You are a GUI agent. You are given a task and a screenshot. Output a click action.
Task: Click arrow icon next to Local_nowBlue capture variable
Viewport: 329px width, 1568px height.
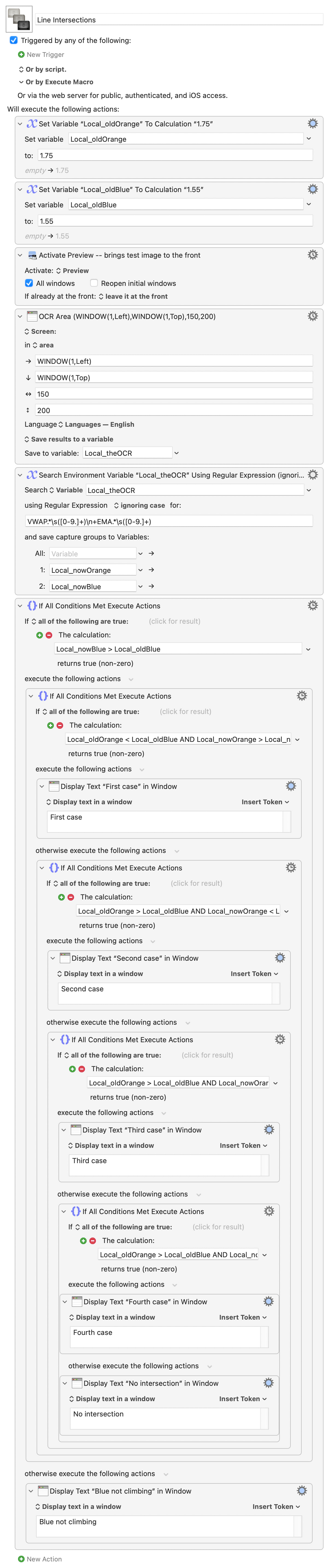click(x=151, y=586)
